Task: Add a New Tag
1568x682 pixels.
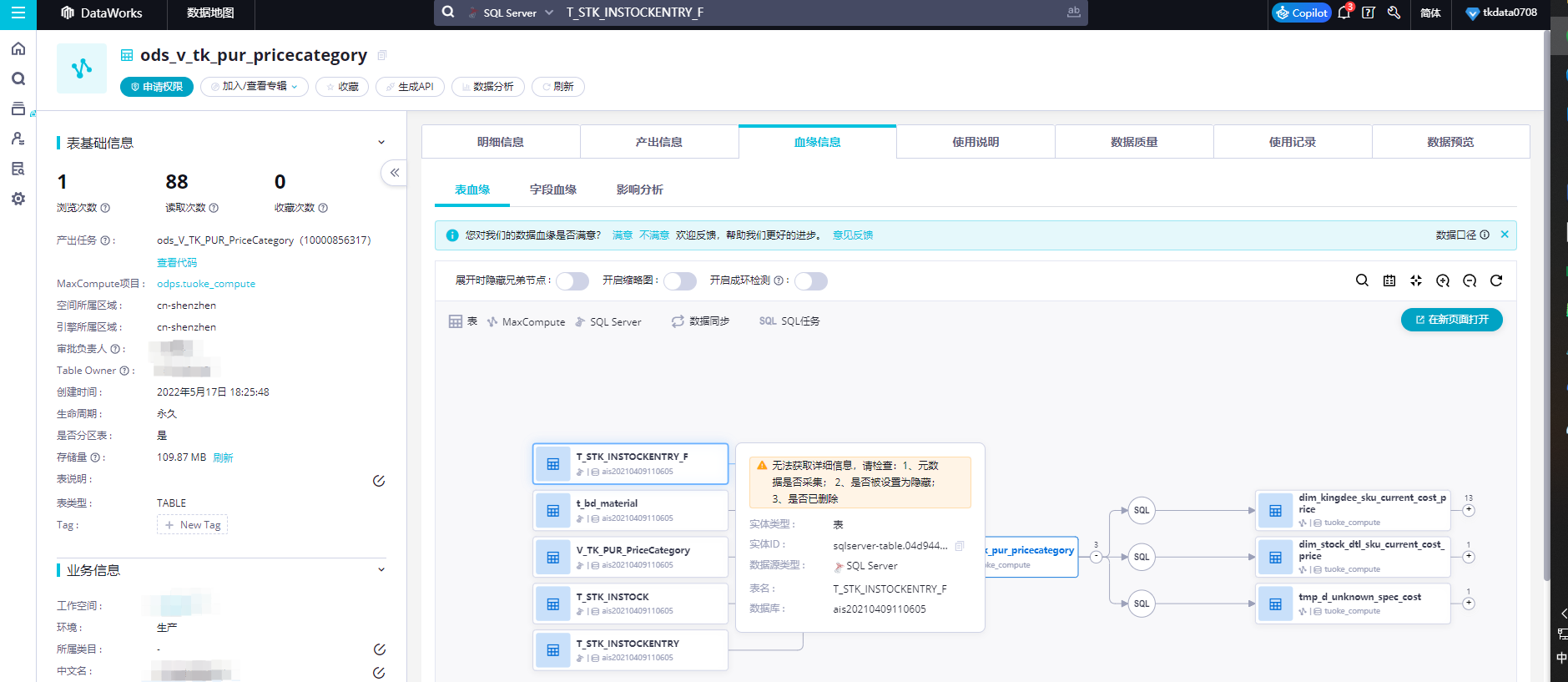Action: 193,525
